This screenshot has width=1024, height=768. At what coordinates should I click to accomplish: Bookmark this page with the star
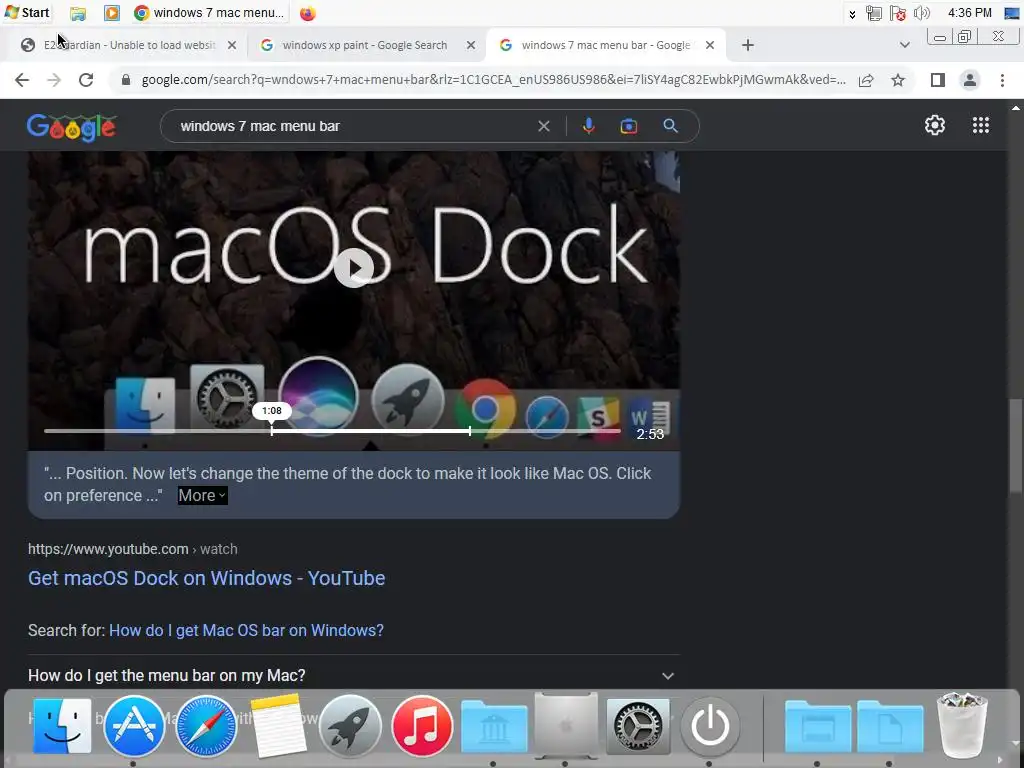pos(898,80)
